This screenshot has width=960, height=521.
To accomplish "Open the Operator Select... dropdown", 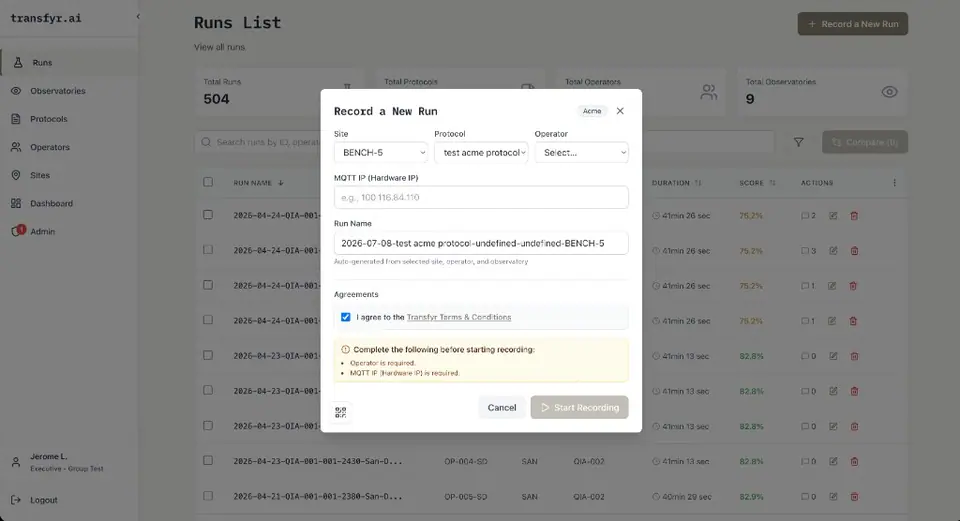I will pyautogui.click(x=582, y=152).
